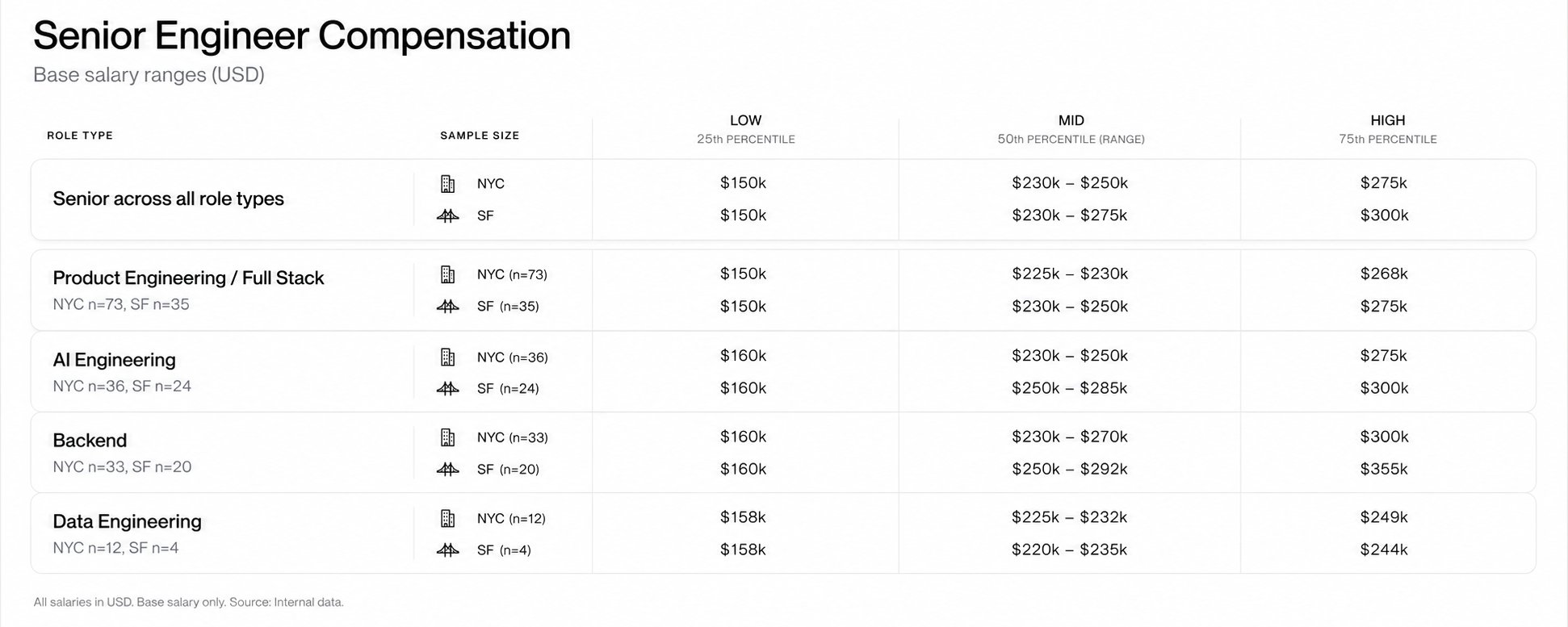
Task: Select the Product Engineering / Full Stack row title
Action: tap(188, 278)
